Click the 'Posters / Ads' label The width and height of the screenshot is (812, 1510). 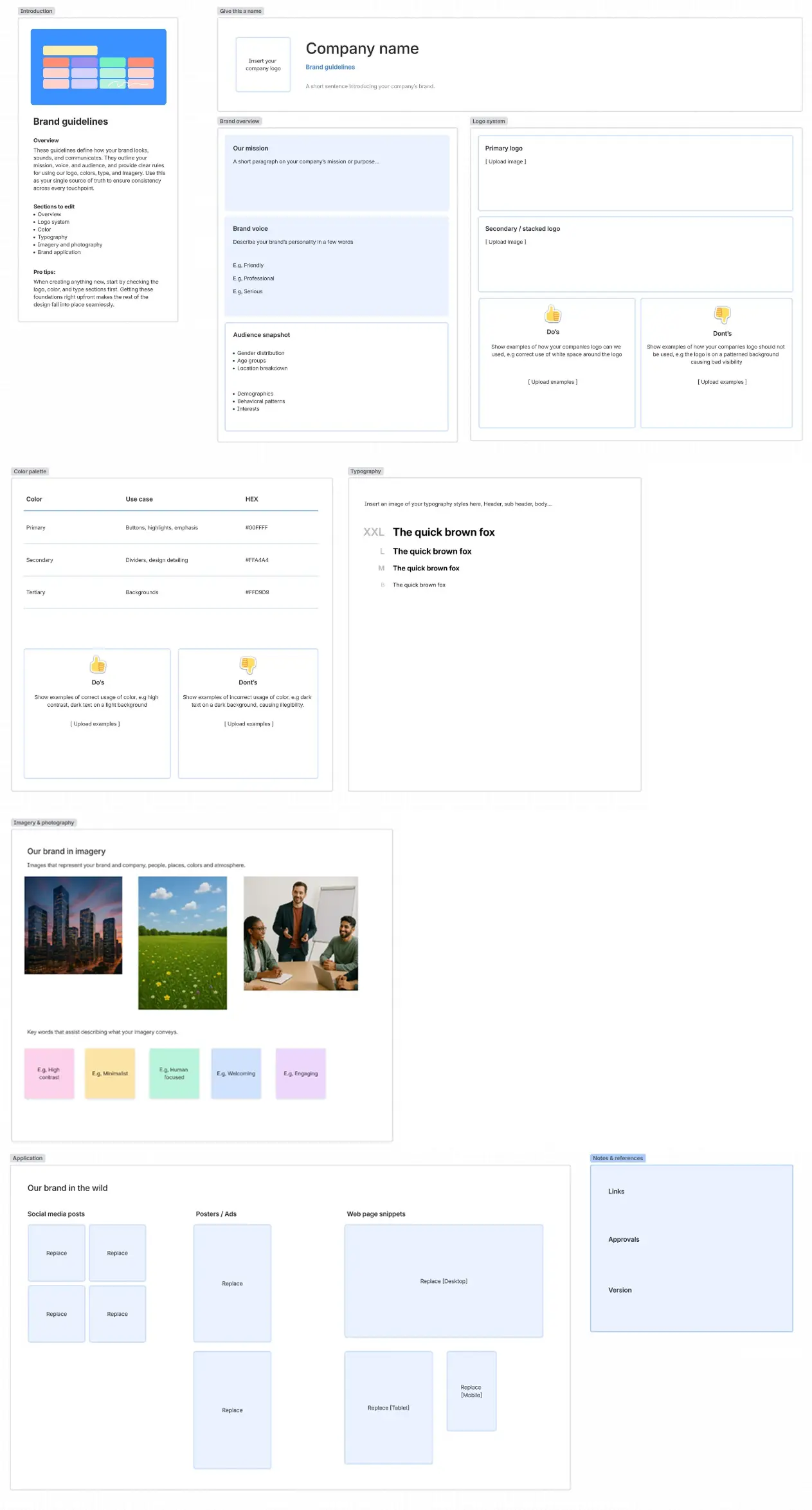click(216, 1214)
